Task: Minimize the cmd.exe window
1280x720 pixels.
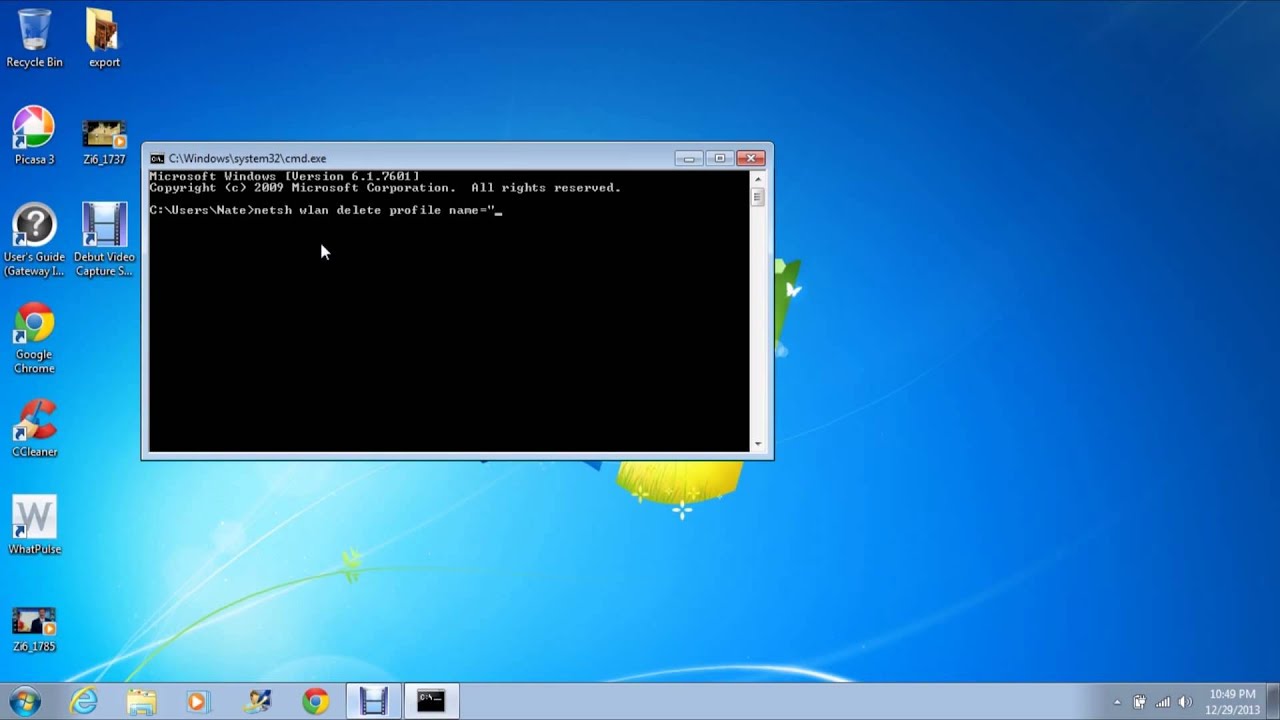Action: 689,158
